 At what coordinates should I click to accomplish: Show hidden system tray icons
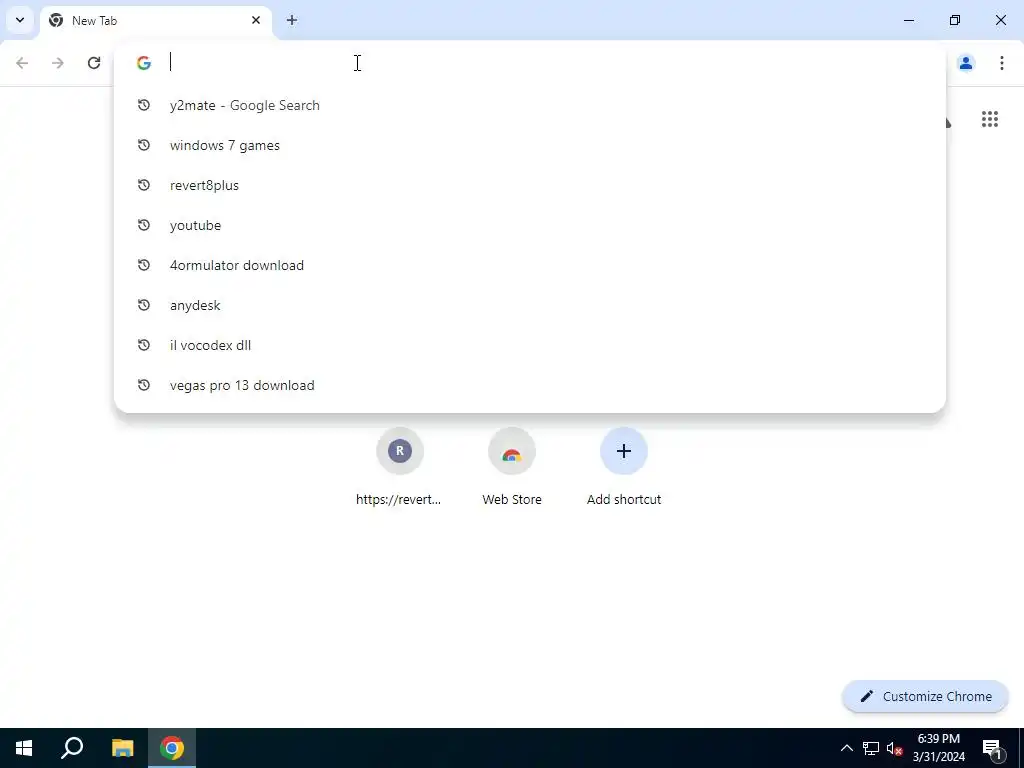846,748
